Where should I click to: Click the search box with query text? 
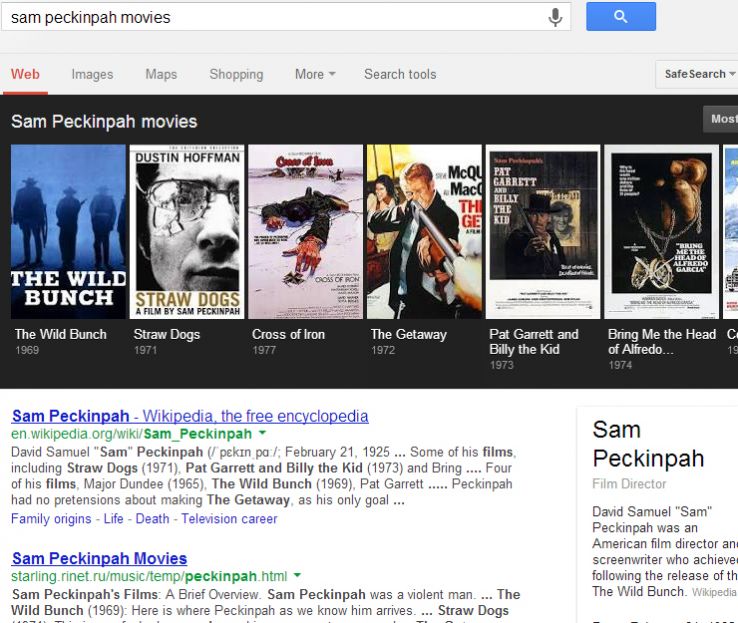[x=270, y=17]
